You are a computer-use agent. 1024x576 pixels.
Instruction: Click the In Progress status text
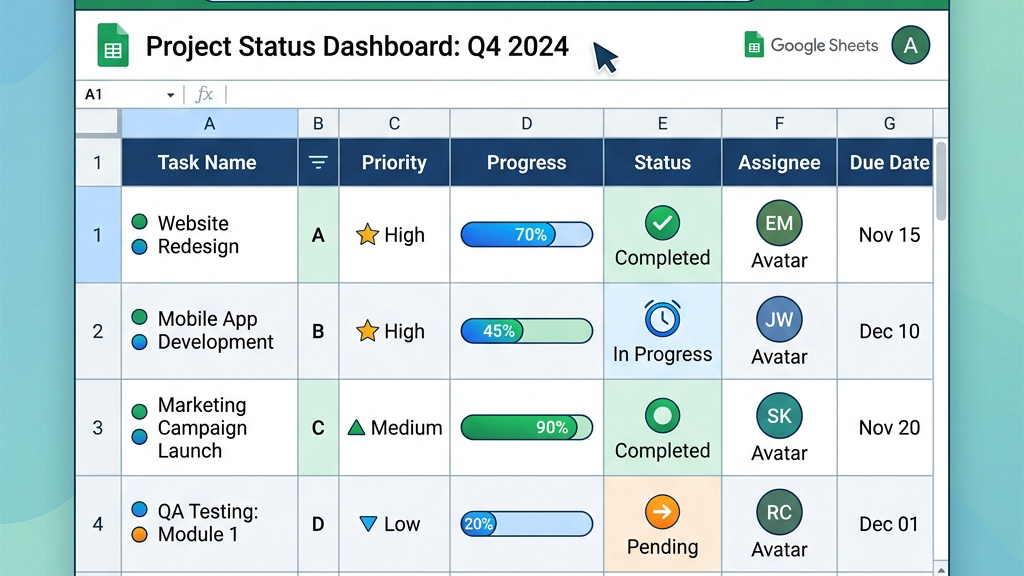coord(662,354)
